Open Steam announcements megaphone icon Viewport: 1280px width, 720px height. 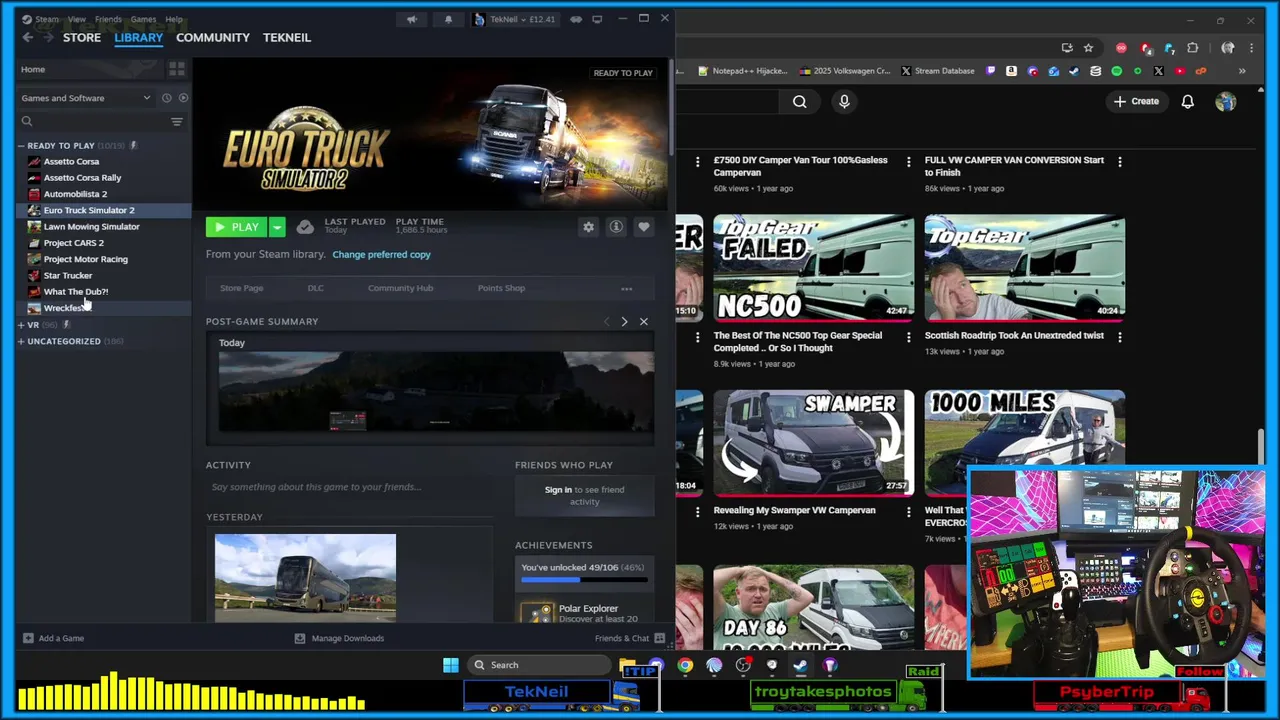(412, 19)
